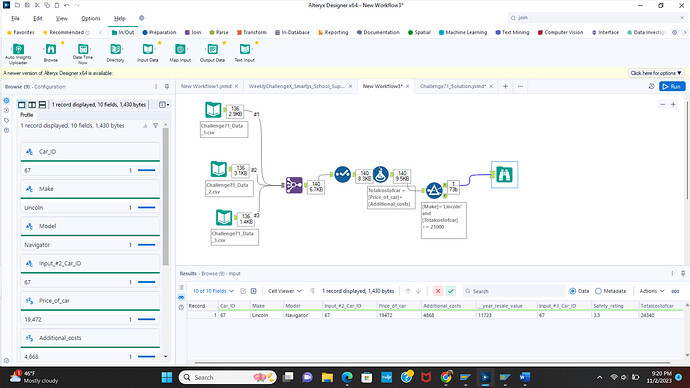The width and height of the screenshot is (690, 388).
Task: Select the Directory tool
Action: coord(115,53)
